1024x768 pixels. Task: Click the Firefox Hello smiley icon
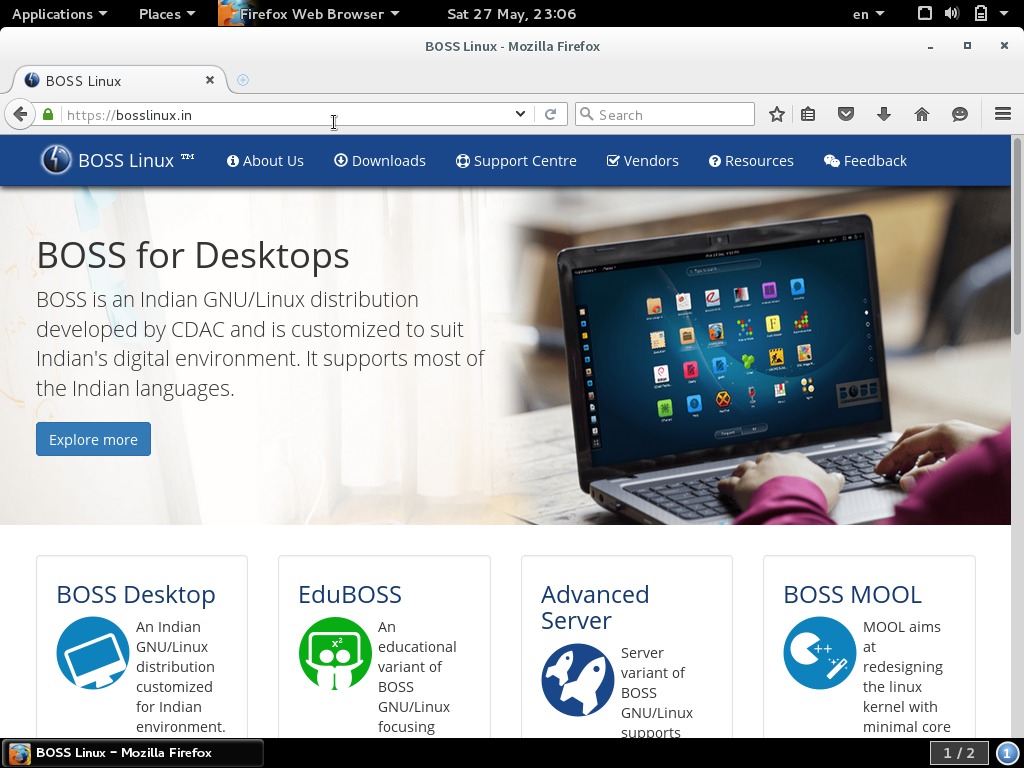pyautogui.click(x=959, y=114)
